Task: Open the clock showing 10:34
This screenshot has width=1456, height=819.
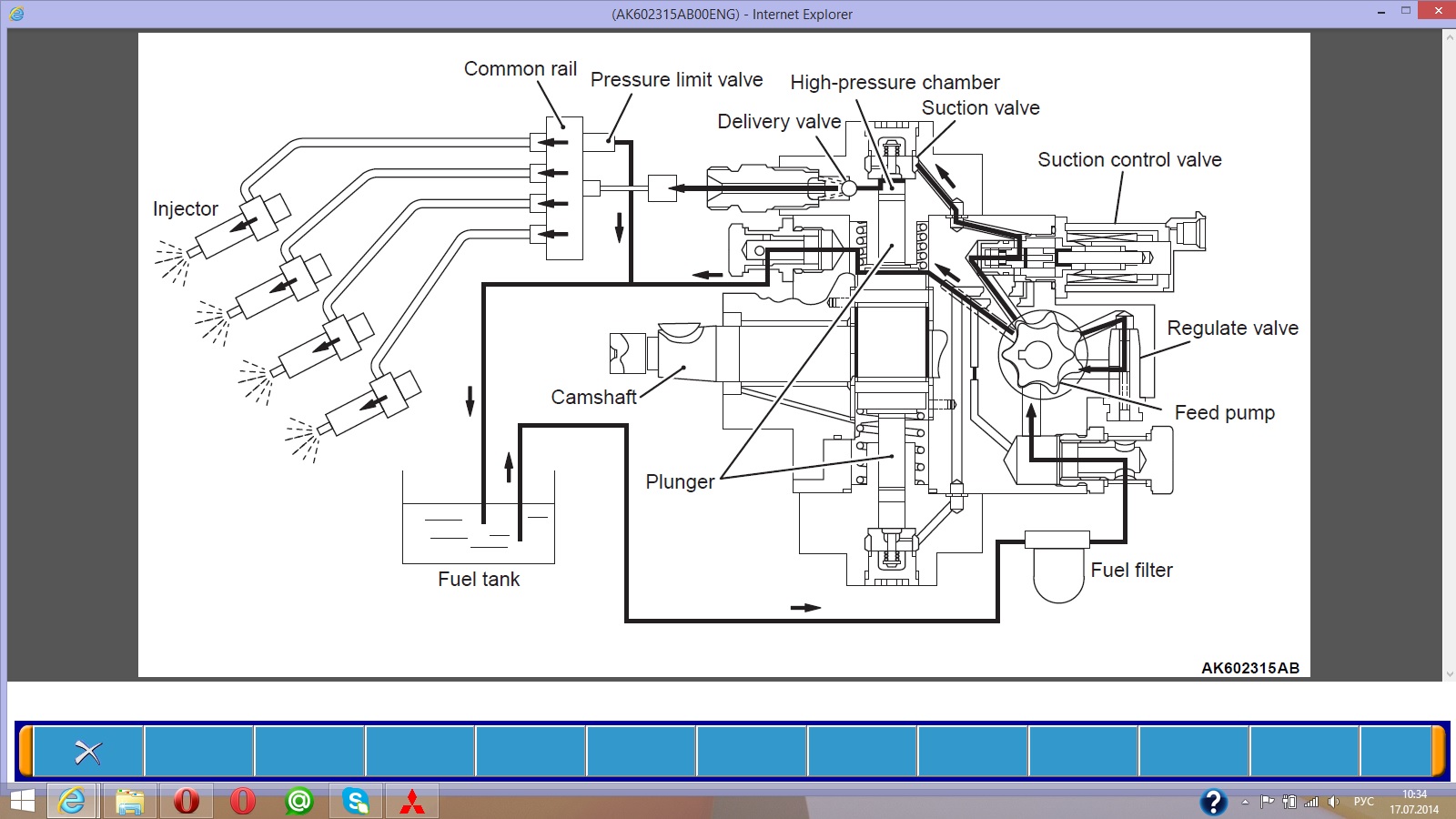Action: 1414,802
